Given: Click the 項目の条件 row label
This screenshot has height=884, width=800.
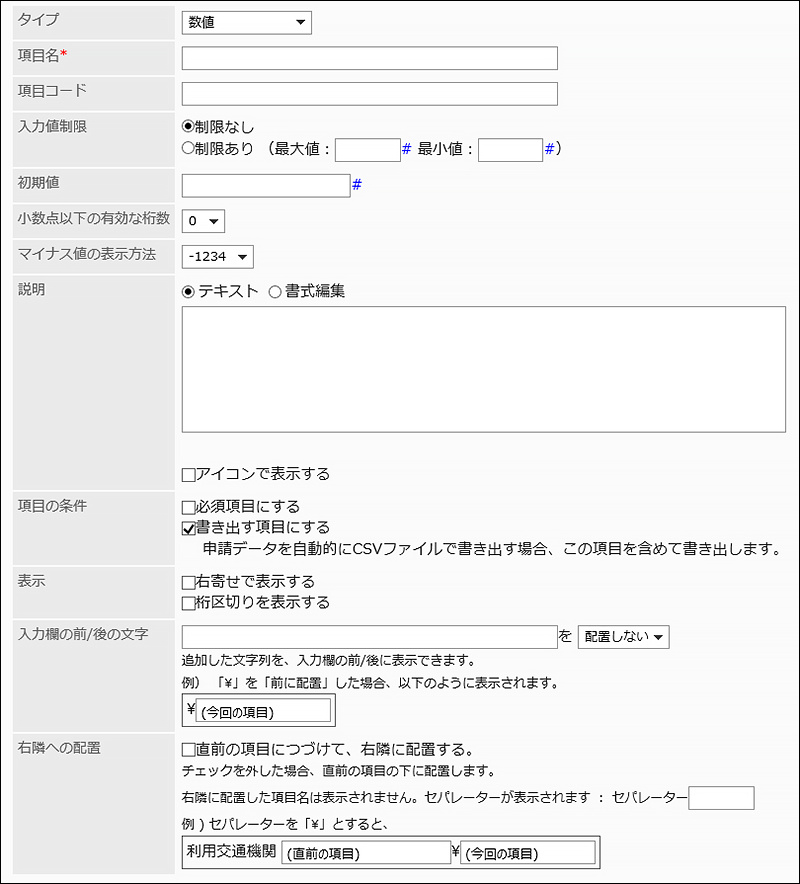Looking at the screenshot, I should click(52, 506).
